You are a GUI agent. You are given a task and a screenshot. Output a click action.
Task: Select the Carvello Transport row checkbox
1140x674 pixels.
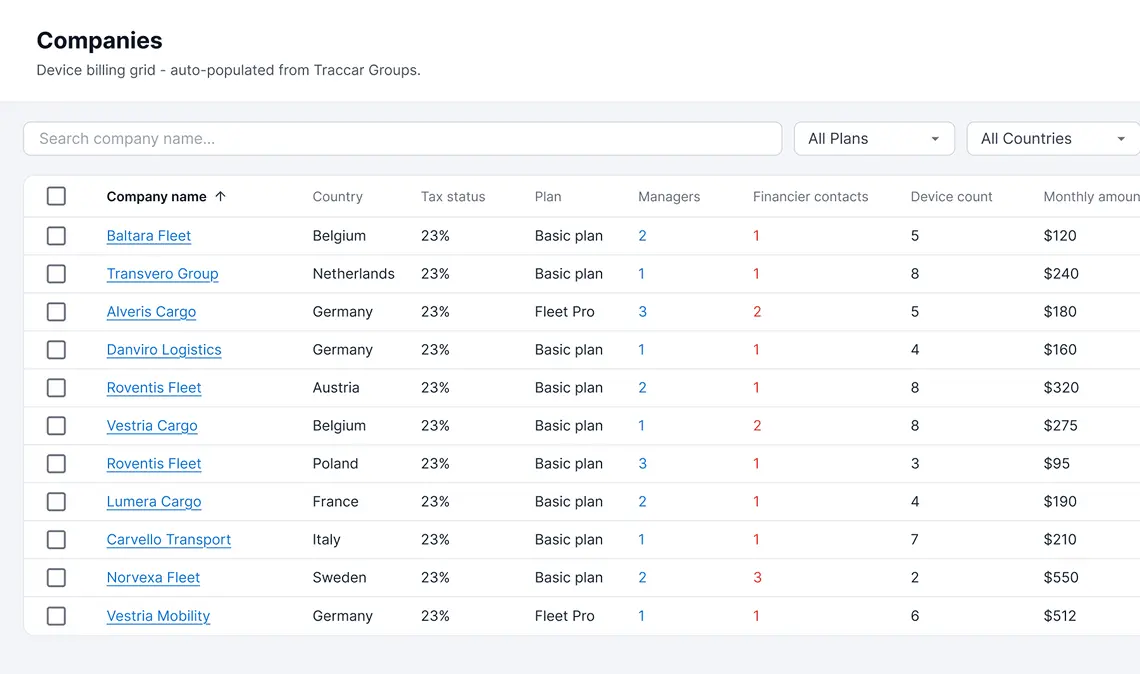(x=56, y=539)
